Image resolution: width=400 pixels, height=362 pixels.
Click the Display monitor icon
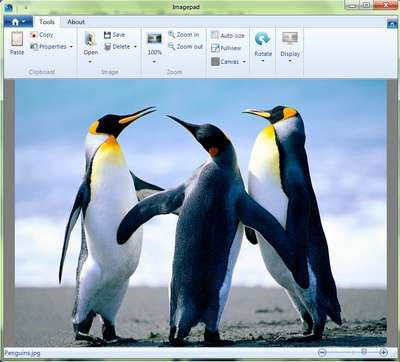point(290,38)
